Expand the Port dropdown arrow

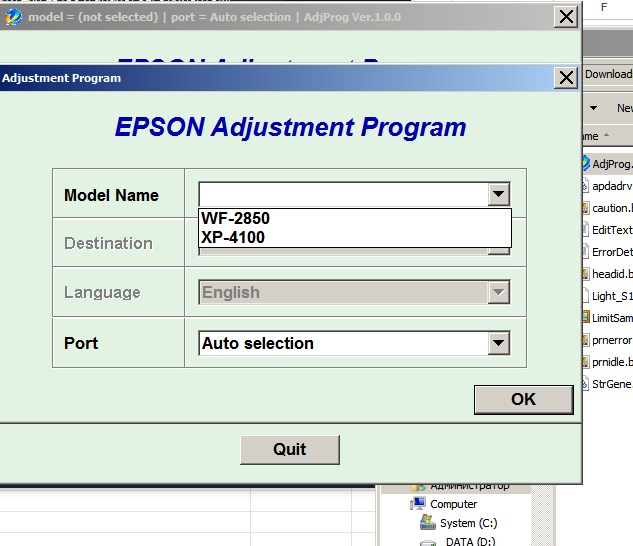[499, 343]
